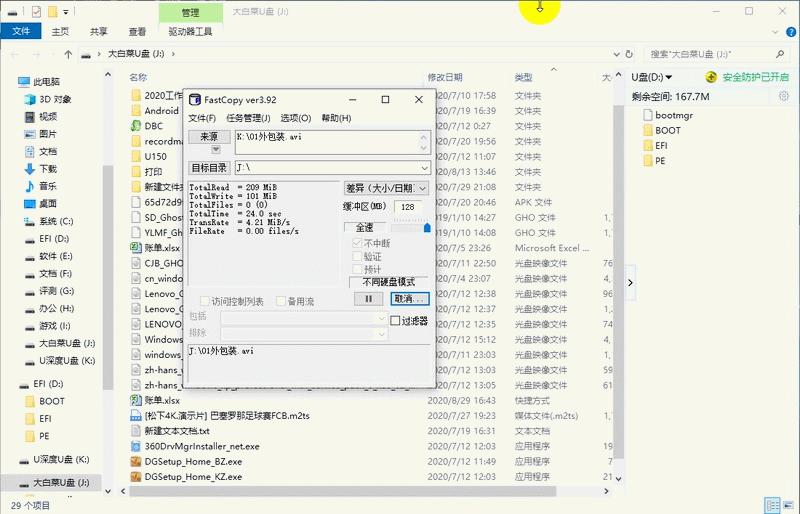Switch to the 驱动器工具 ribbon tab
Image resolution: width=800 pixels, height=514 pixels.
(x=190, y=32)
